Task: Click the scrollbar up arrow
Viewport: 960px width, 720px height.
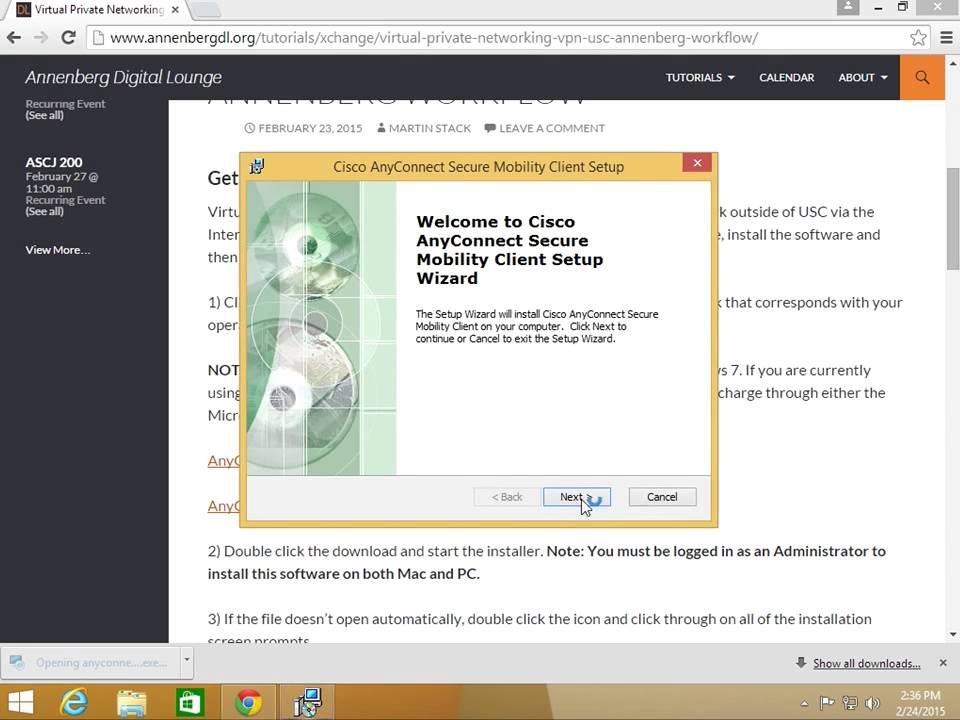Action: [x=953, y=63]
